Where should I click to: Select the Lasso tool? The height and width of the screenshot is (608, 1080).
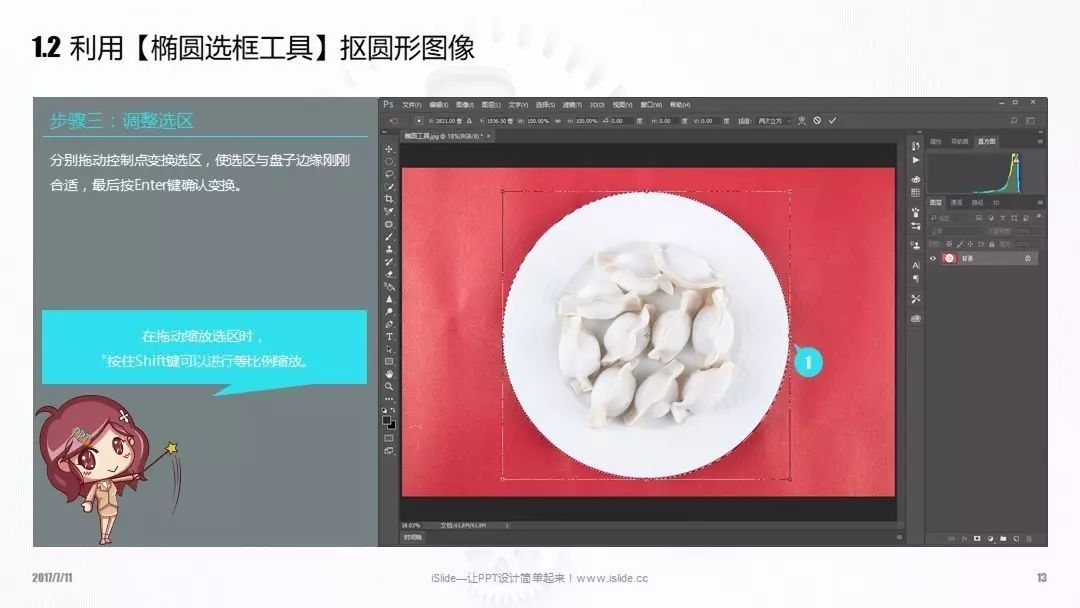point(389,174)
